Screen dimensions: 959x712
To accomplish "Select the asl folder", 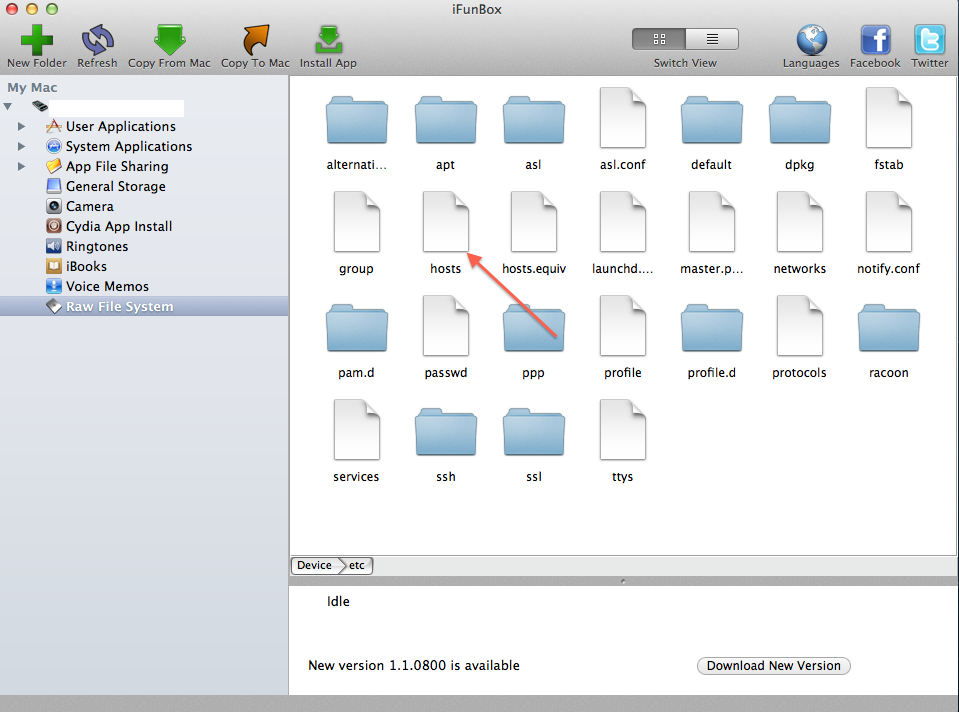I will pos(533,120).
